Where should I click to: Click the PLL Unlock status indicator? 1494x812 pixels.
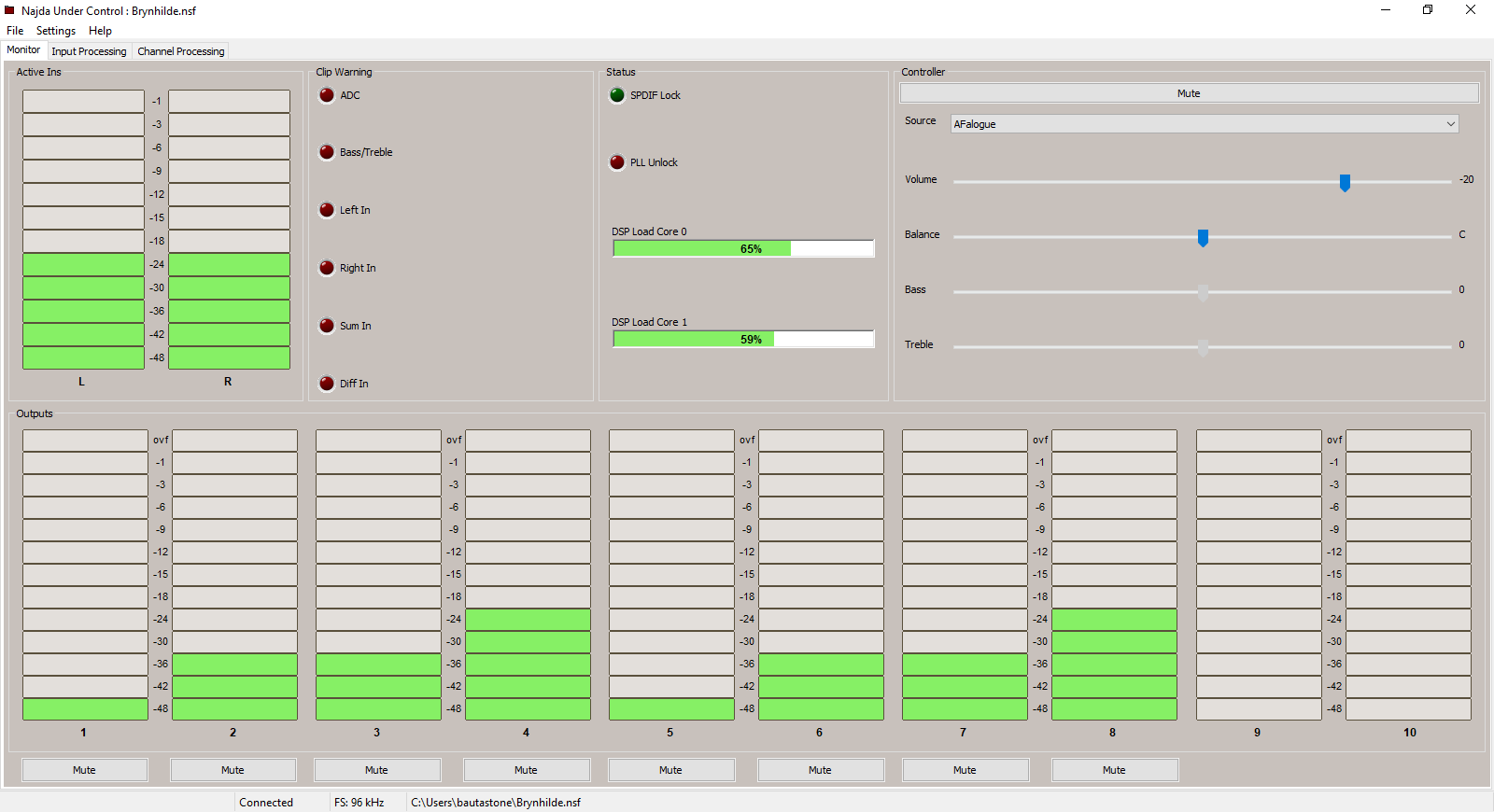pos(617,162)
